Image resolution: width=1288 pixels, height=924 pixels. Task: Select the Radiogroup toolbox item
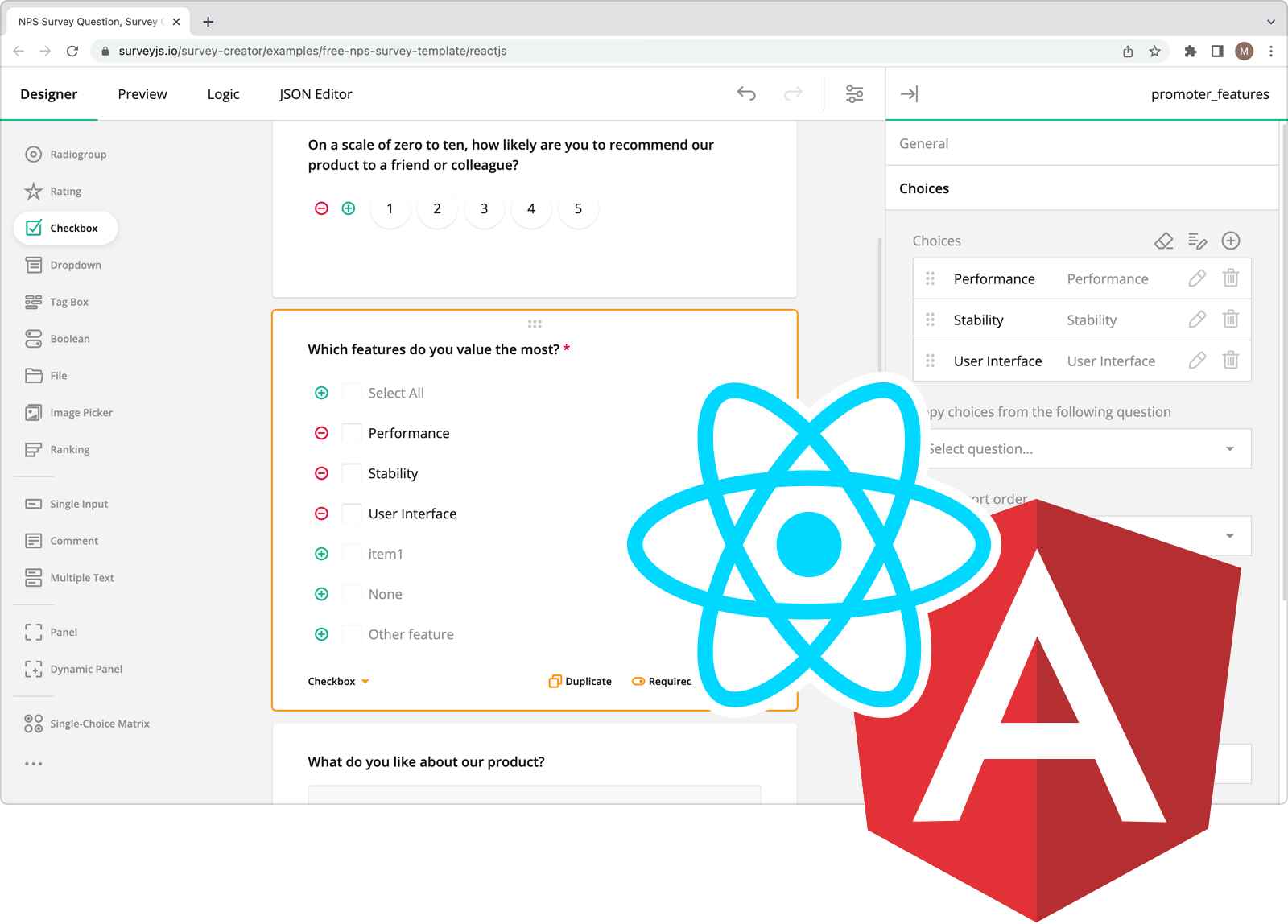tap(66, 155)
